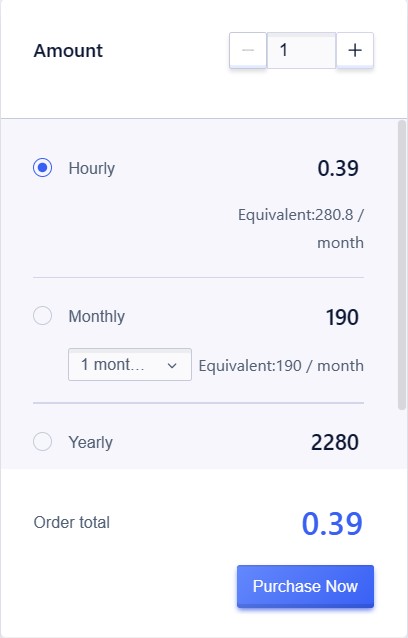Click the Yearly option label
The image size is (408, 638).
tap(90, 442)
